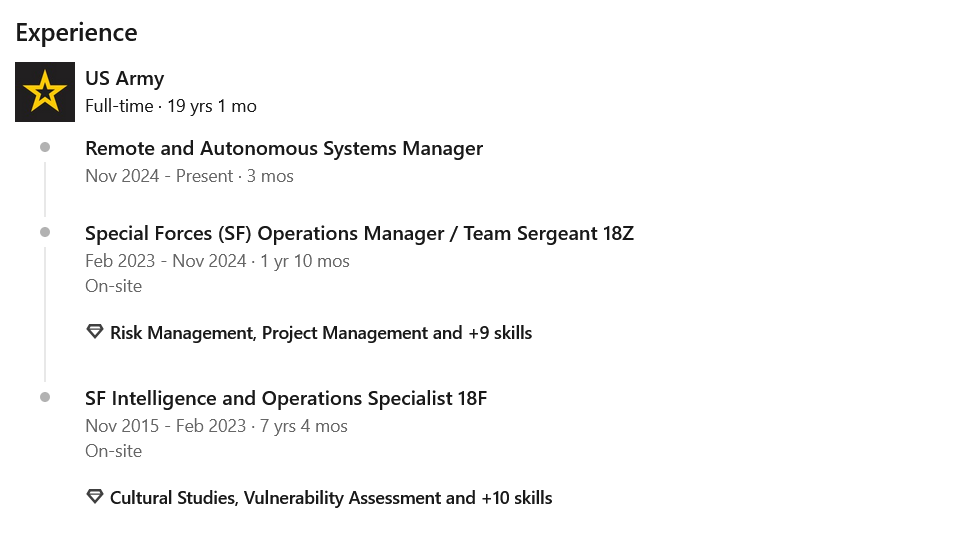Viewport: 957px width, 535px height.
Task: Click Nov 2015 - Feb 2023 date range
Action: click(x=165, y=426)
